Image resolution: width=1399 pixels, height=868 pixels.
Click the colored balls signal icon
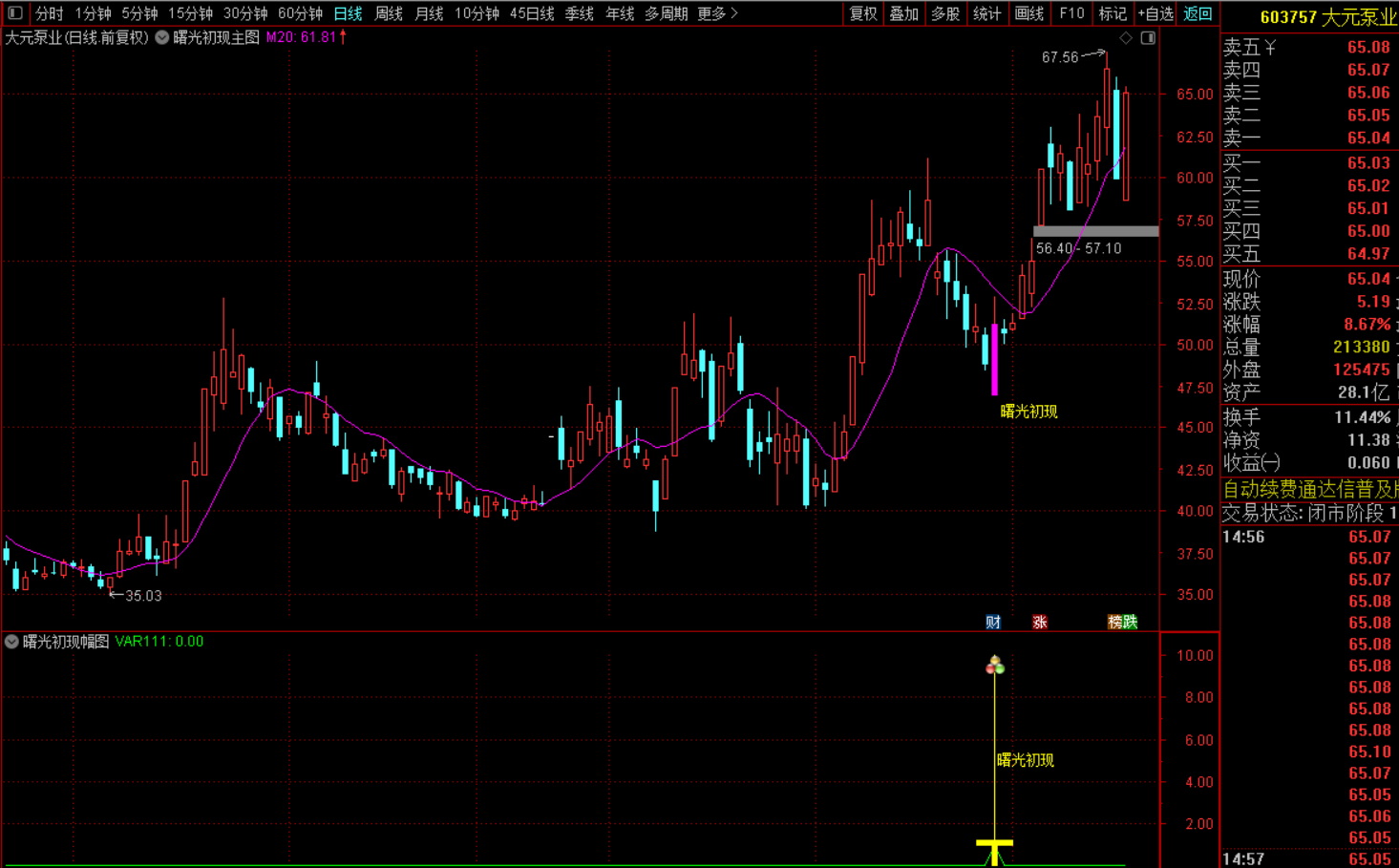[x=995, y=666]
